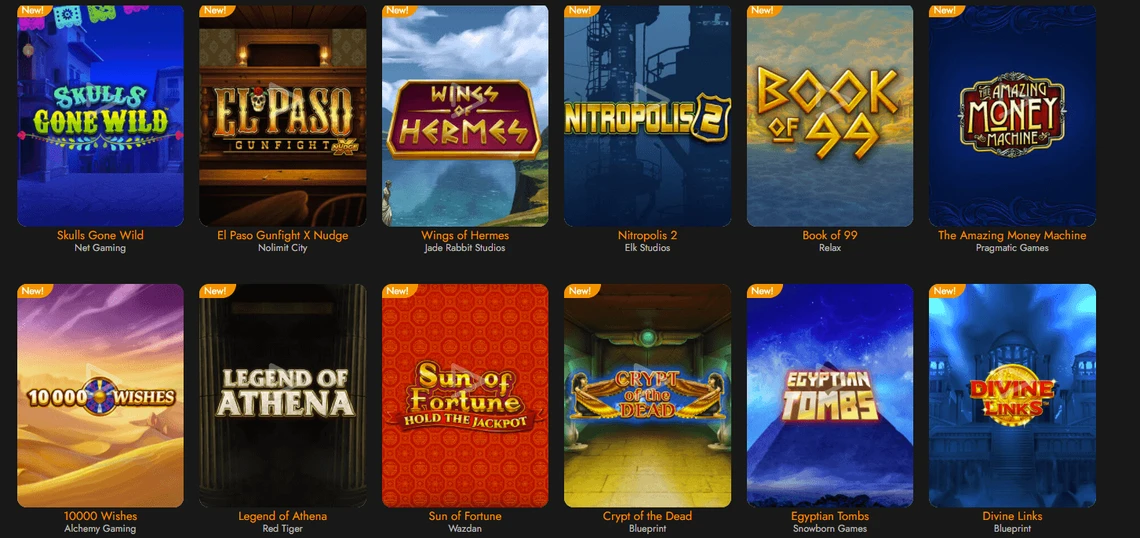The image size is (1140, 538).
Task: Launch the 10000 Wishes game tile
Action: 100,396
